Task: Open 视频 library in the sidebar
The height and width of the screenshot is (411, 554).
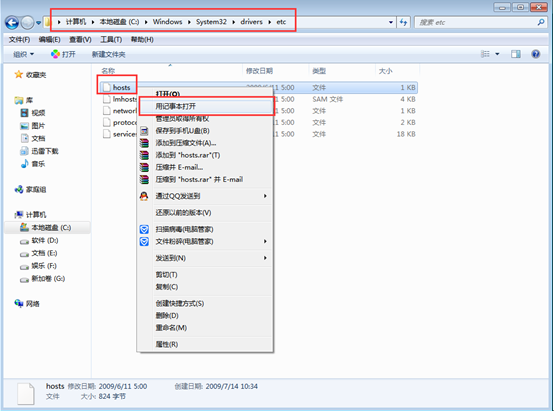Action: click(38, 113)
